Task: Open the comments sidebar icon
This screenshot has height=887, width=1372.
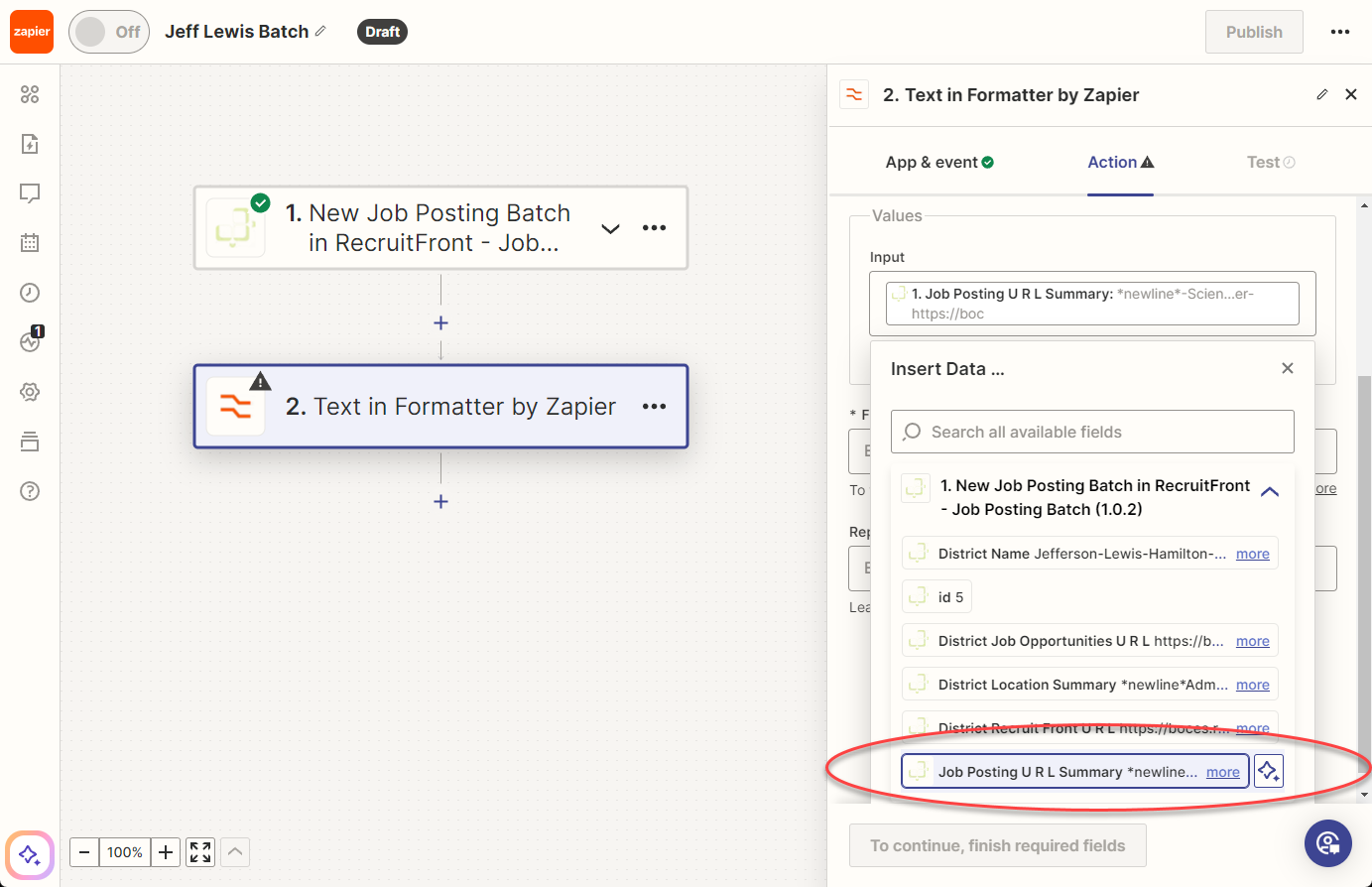Action: 30,193
